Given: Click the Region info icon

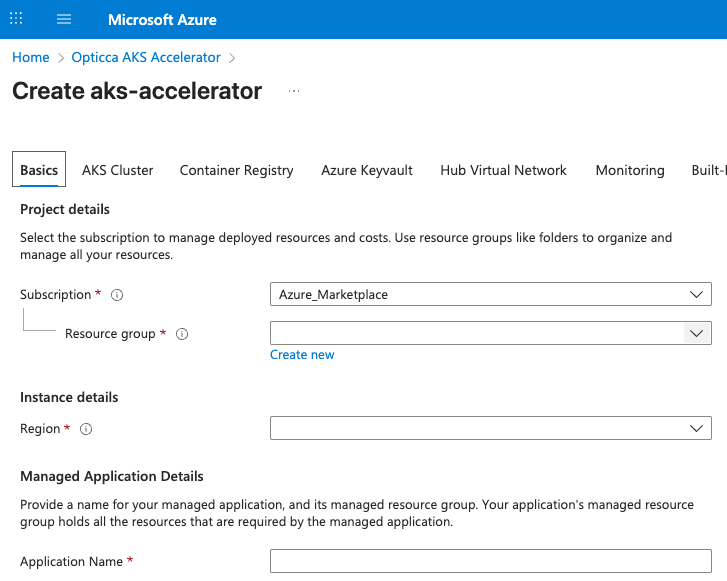Looking at the screenshot, I should click(x=86, y=429).
